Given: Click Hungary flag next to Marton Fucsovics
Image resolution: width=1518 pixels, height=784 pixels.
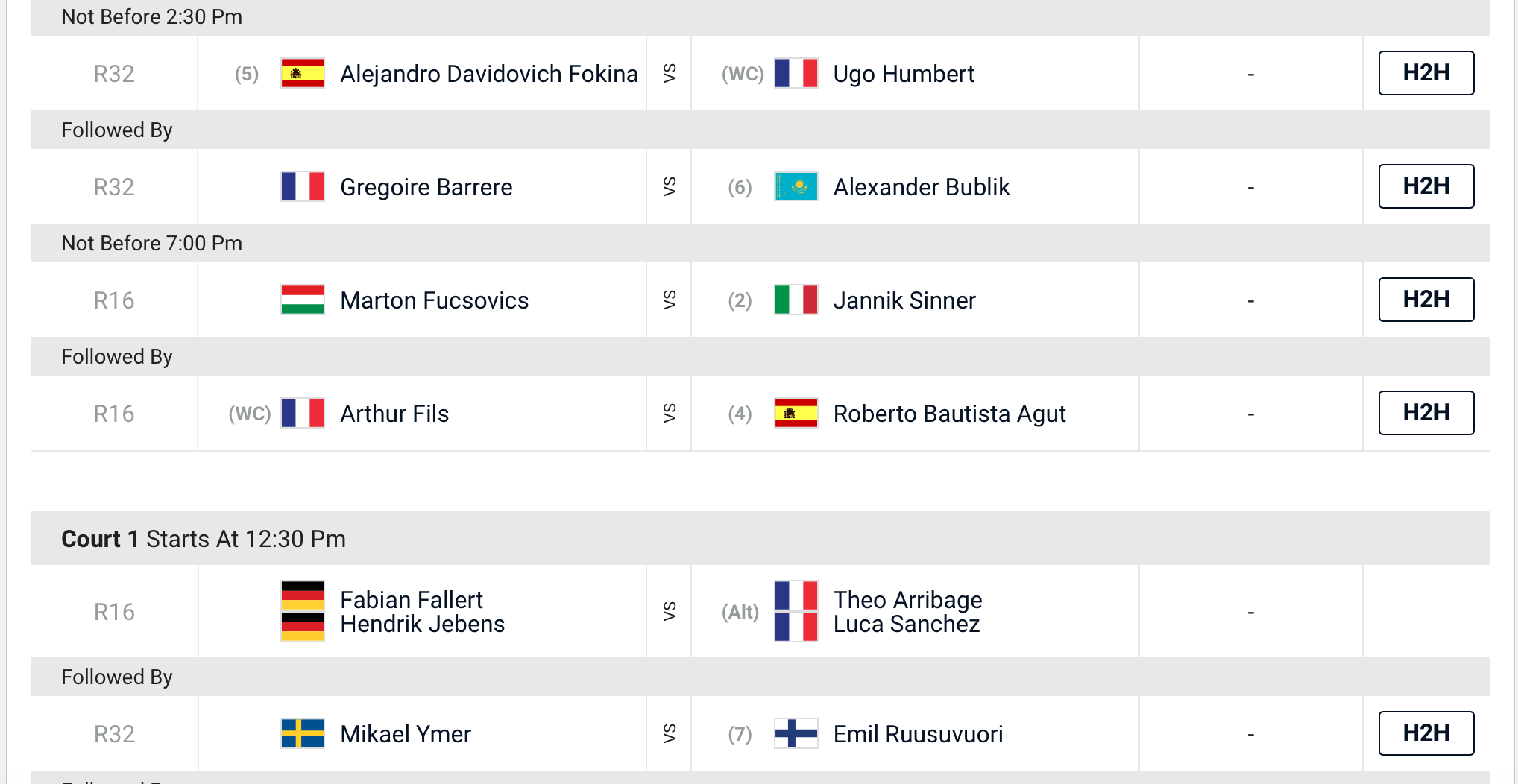Looking at the screenshot, I should tap(302, 300).
